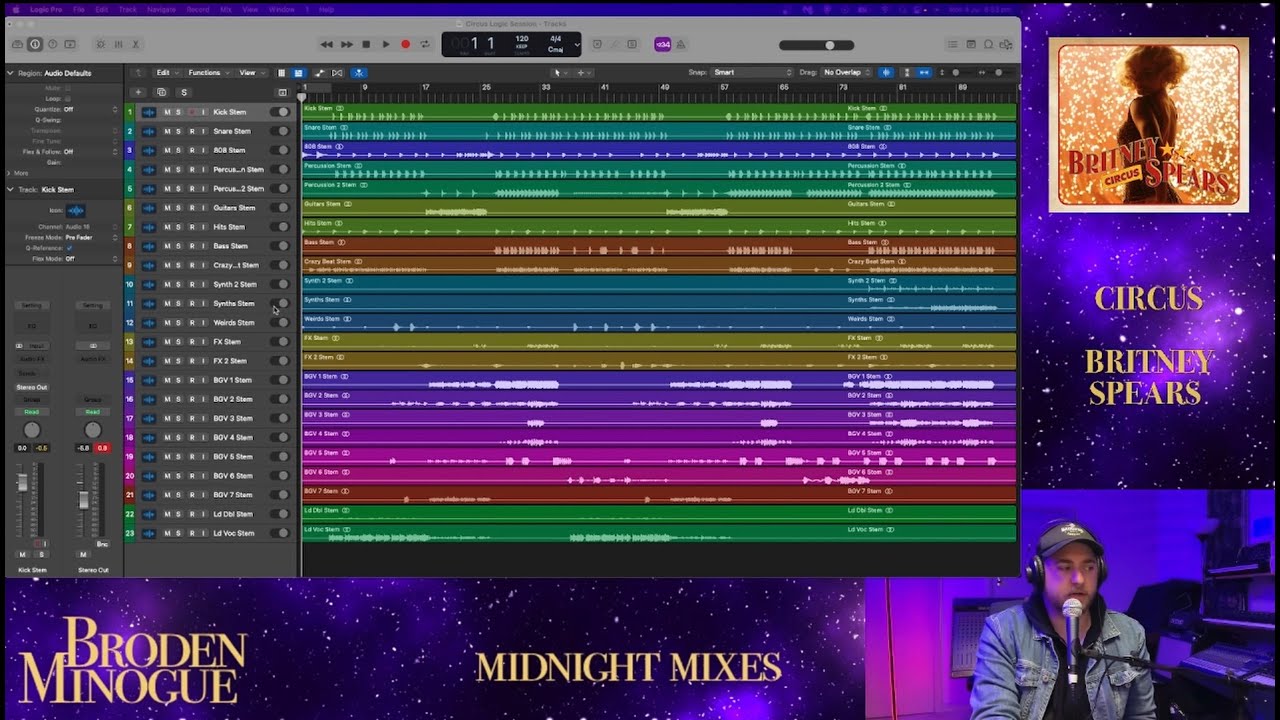Open the Window menu
Viewport: 1280px width, 720px height.
pos(282,9)
